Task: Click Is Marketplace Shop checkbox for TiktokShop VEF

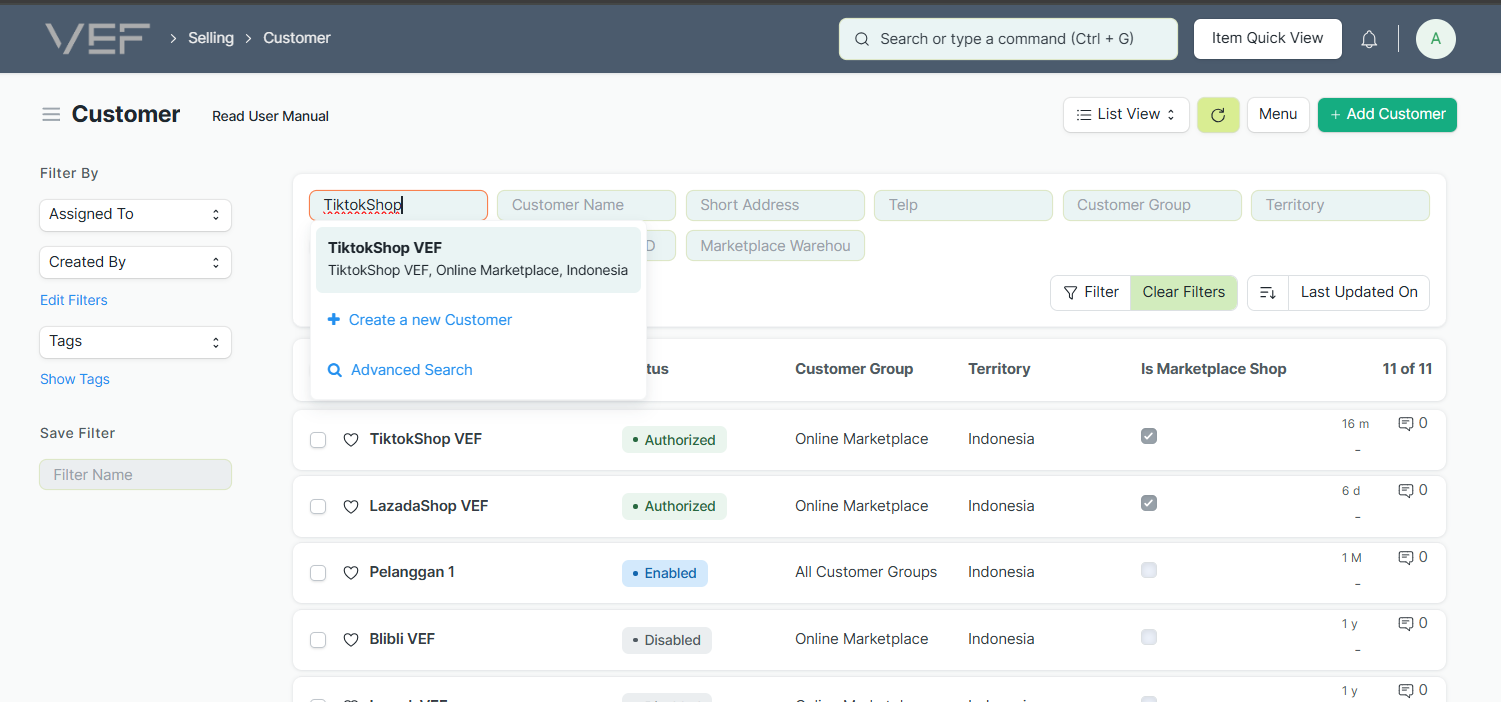Action: [x=1149, y=436]
